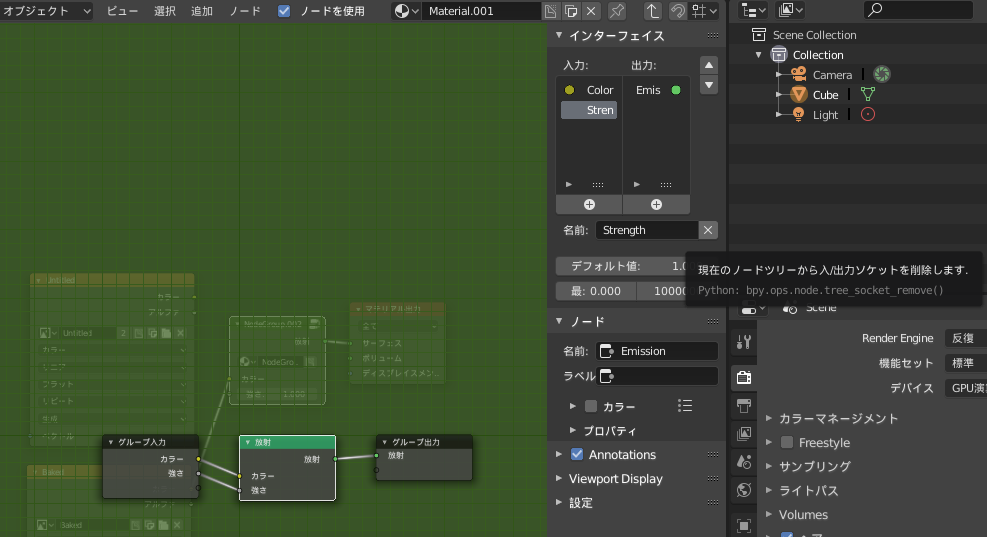The image size is (987, 537).
Task: Expand the Viewport Display panel
Action: click(x=559, y=479)
